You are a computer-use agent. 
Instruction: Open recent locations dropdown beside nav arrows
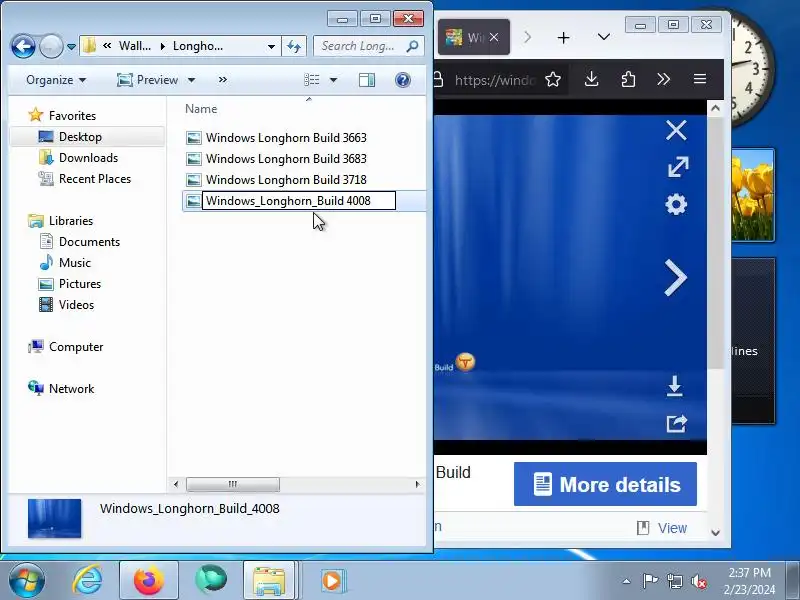71,47
